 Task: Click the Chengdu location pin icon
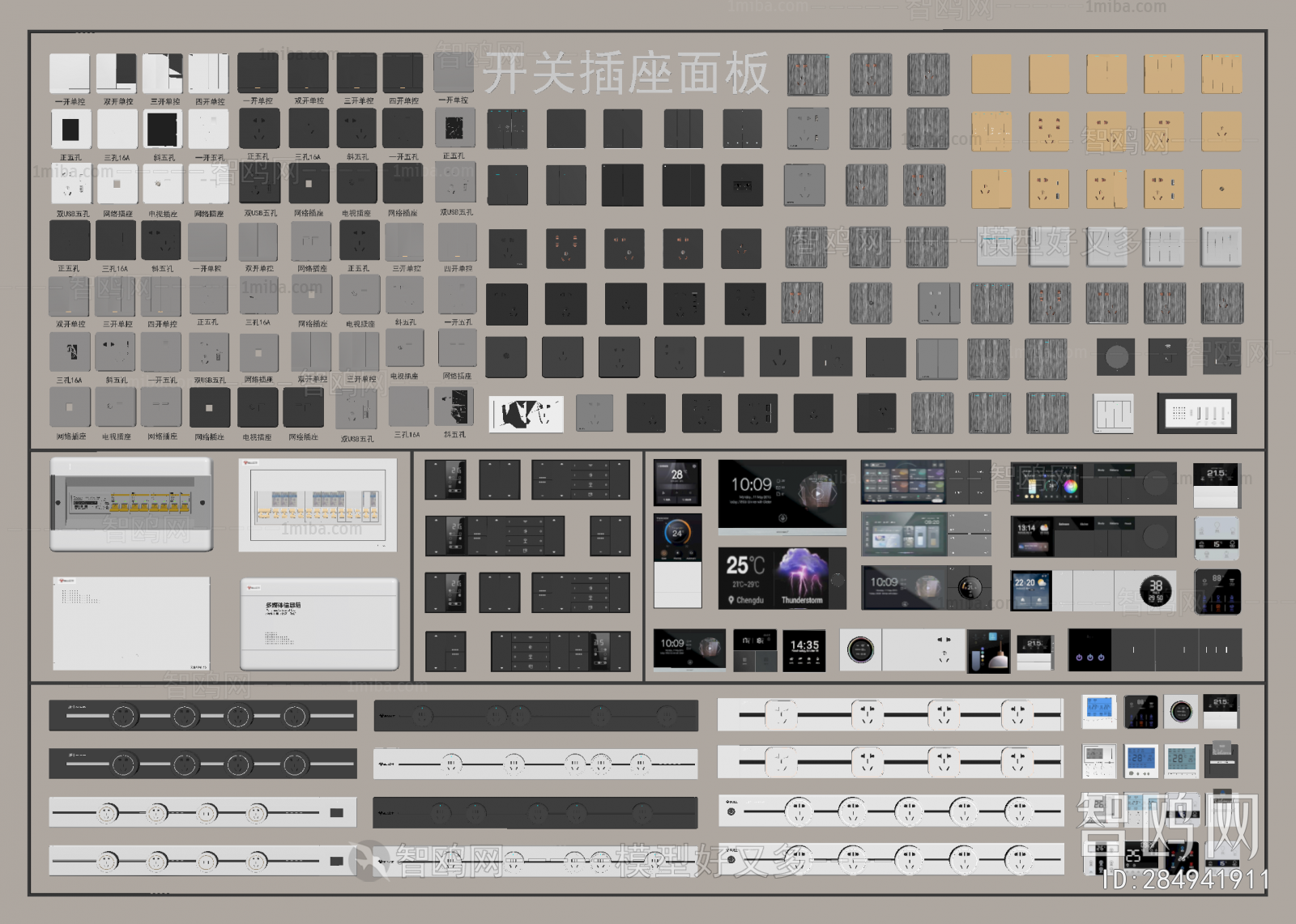[x=731, y=600]
